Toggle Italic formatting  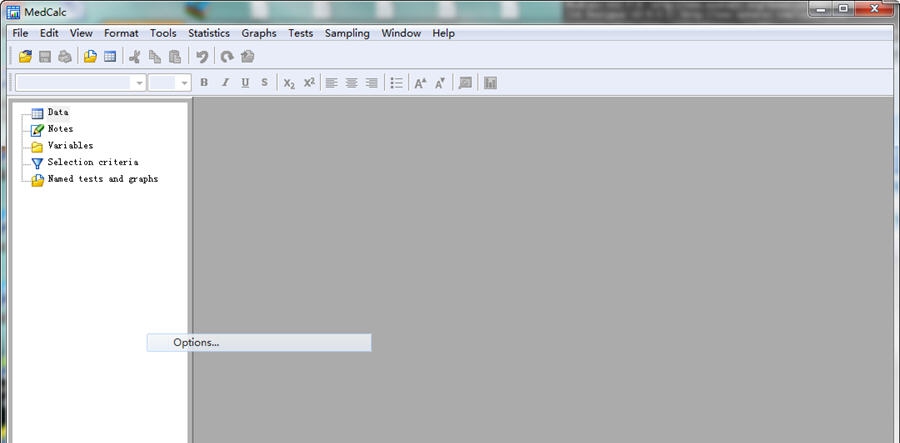pos(225,83)
